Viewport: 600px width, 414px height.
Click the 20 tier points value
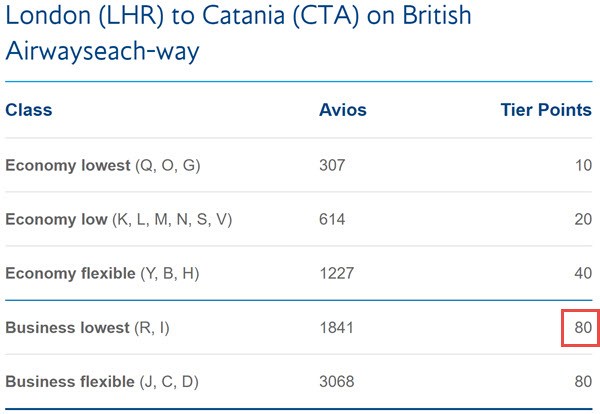click(x=583, y=219)
